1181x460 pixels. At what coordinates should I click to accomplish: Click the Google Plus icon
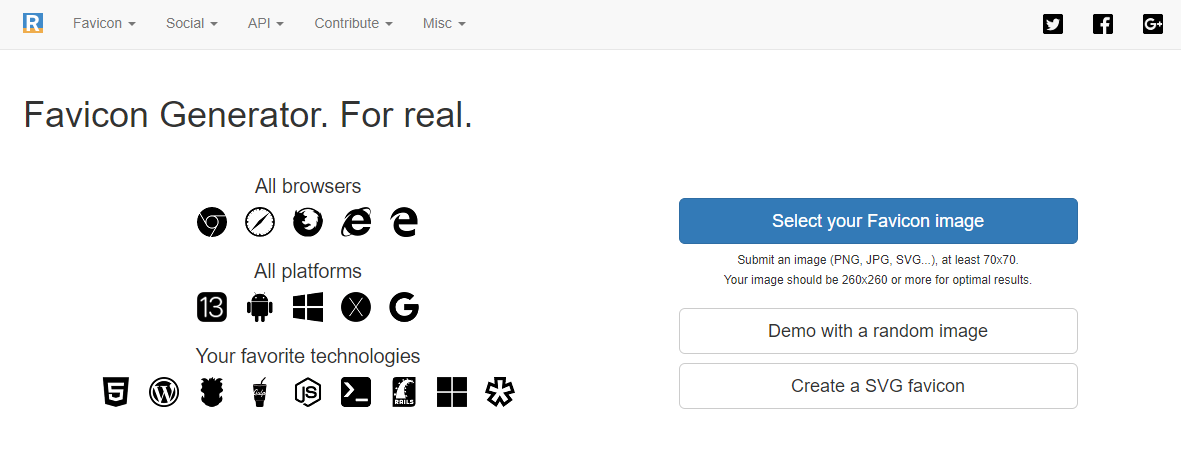(x=1152, y=24)
